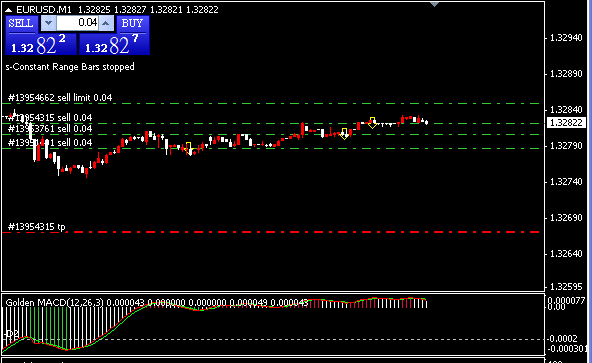Click the SELL button in one-click panel
592x363 pixels.
pyautogui.click(x=22, y=23)
